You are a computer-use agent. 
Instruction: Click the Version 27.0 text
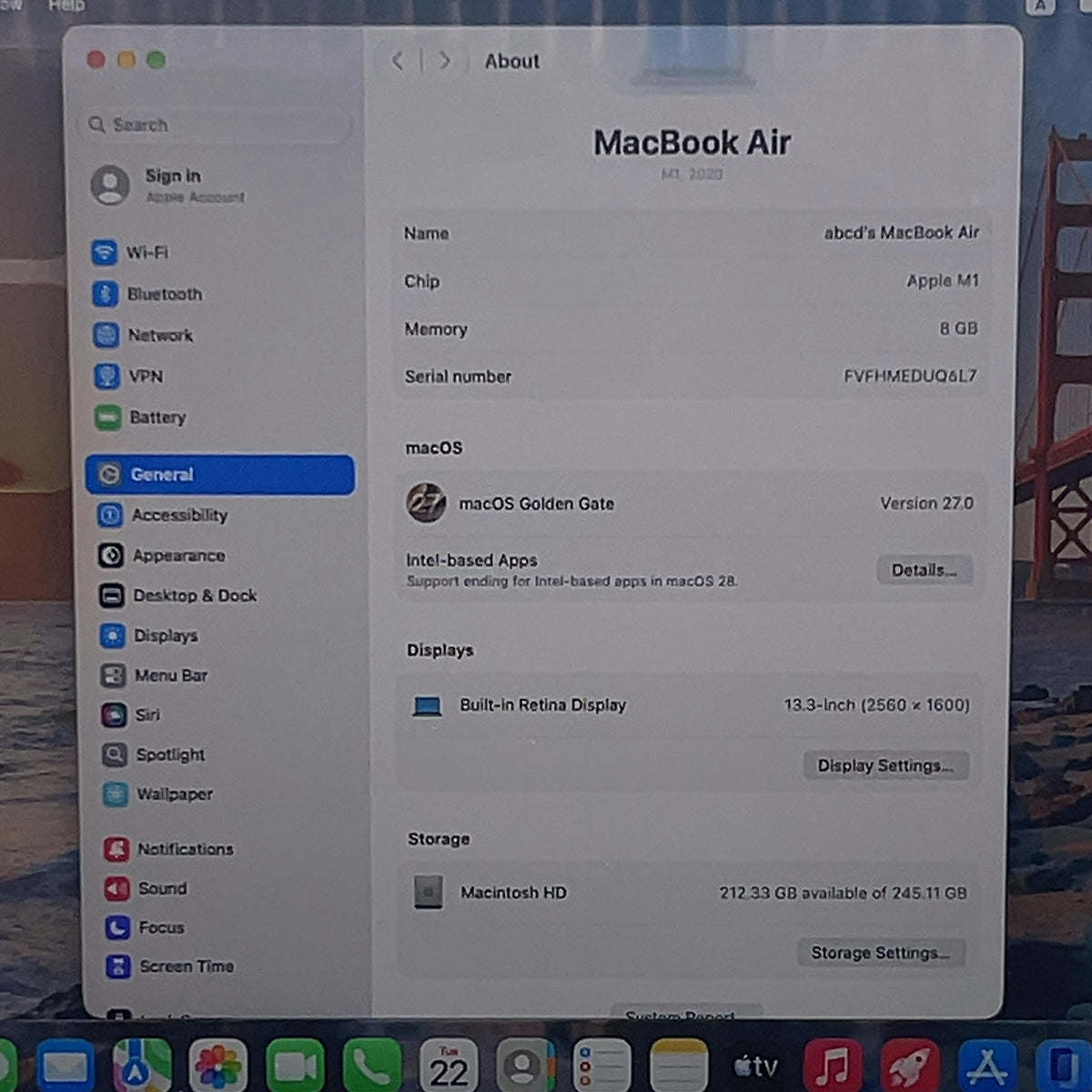(926, 503)
